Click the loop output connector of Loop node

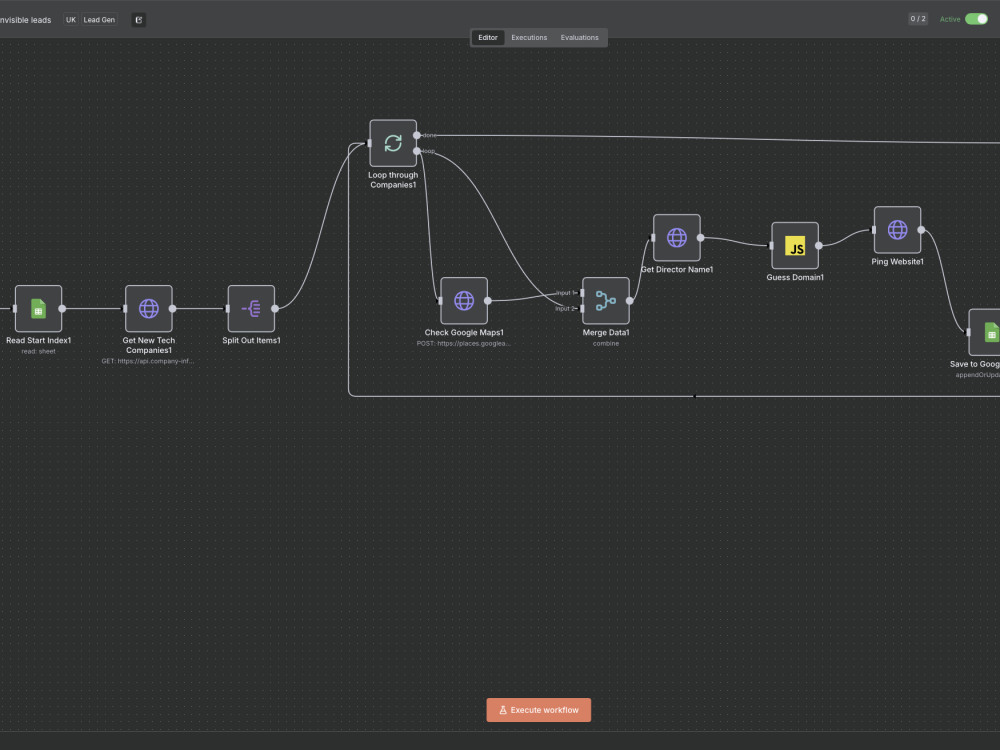(416, 151)
